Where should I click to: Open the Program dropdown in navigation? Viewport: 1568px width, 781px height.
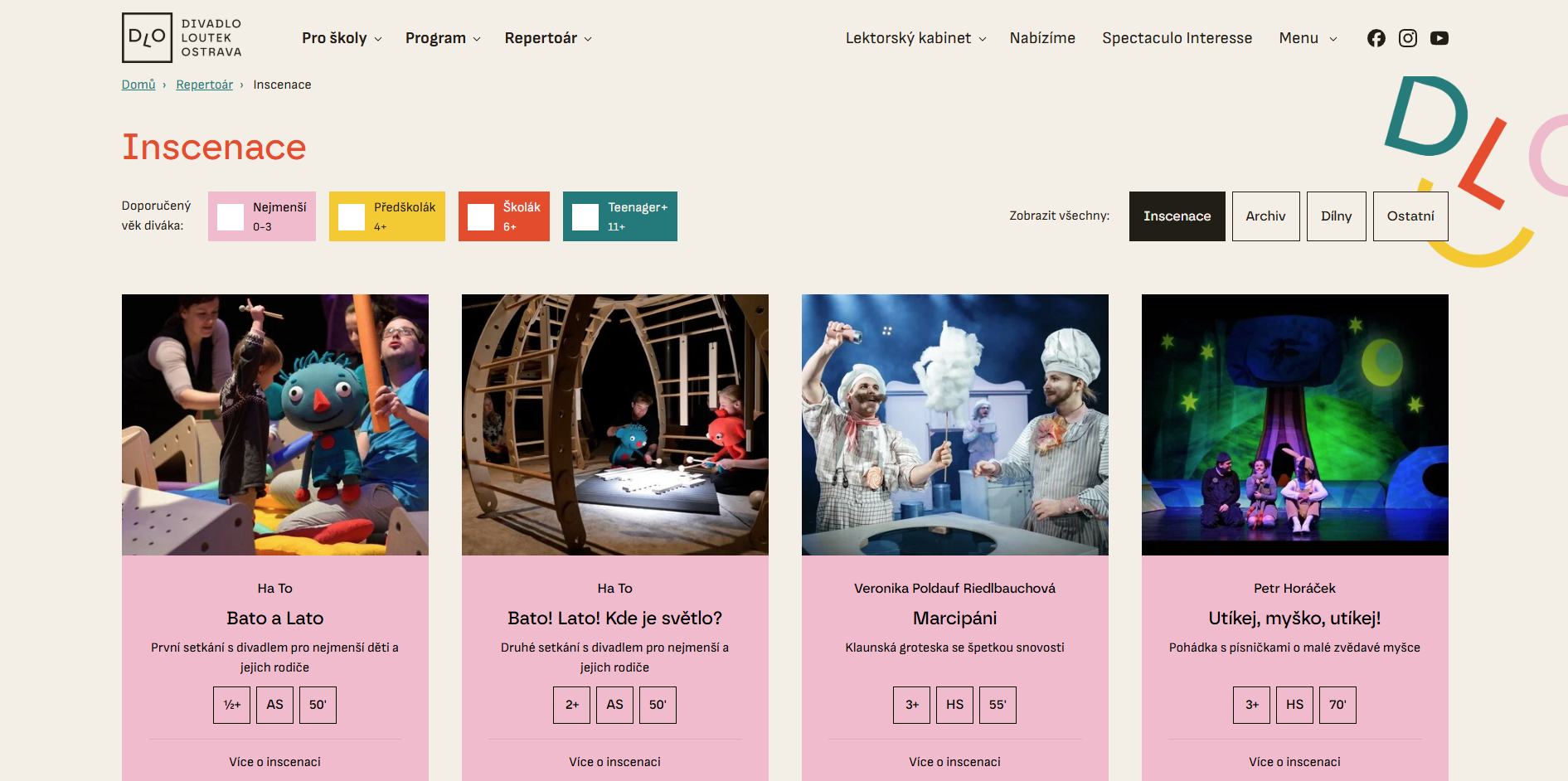443,38
